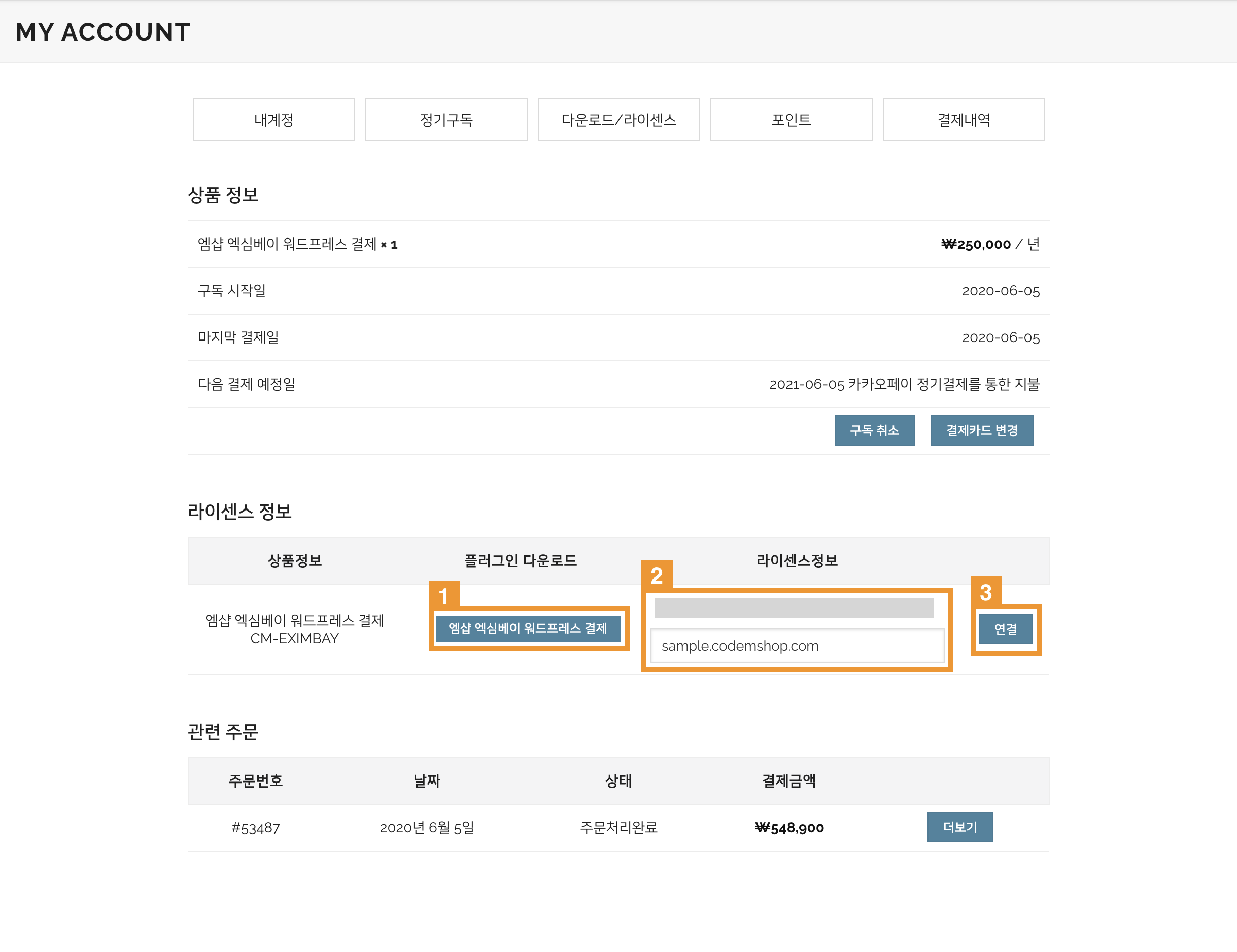This screenshot has height=952, width=1237.
Task: Click the product row 엠샵 엑심베이 워드프레스 결제 × 1
Action: point(297,244)
